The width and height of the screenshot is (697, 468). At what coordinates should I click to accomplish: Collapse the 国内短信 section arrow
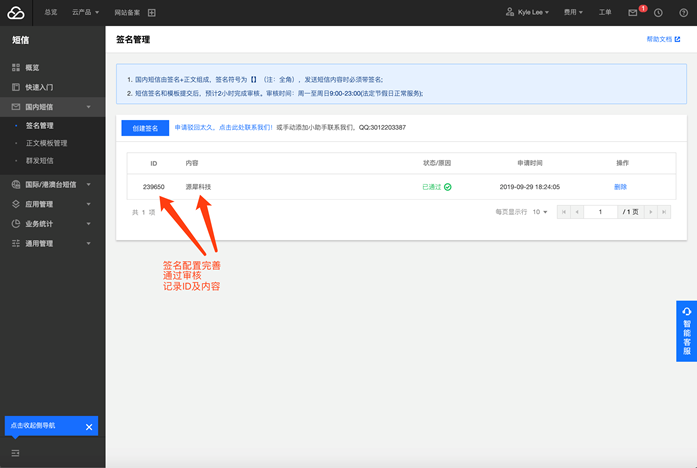click(x=88, y=107)
